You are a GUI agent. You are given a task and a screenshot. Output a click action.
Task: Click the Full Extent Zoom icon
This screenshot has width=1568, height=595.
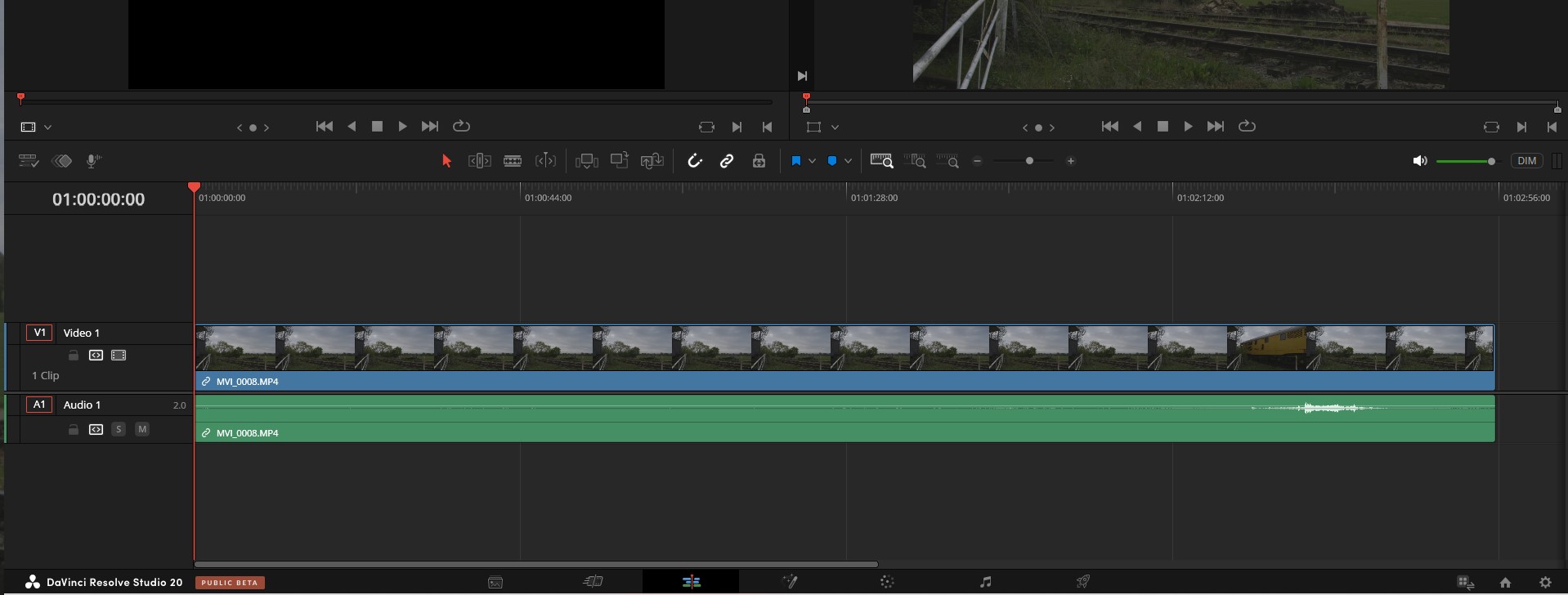pos(881,161)
